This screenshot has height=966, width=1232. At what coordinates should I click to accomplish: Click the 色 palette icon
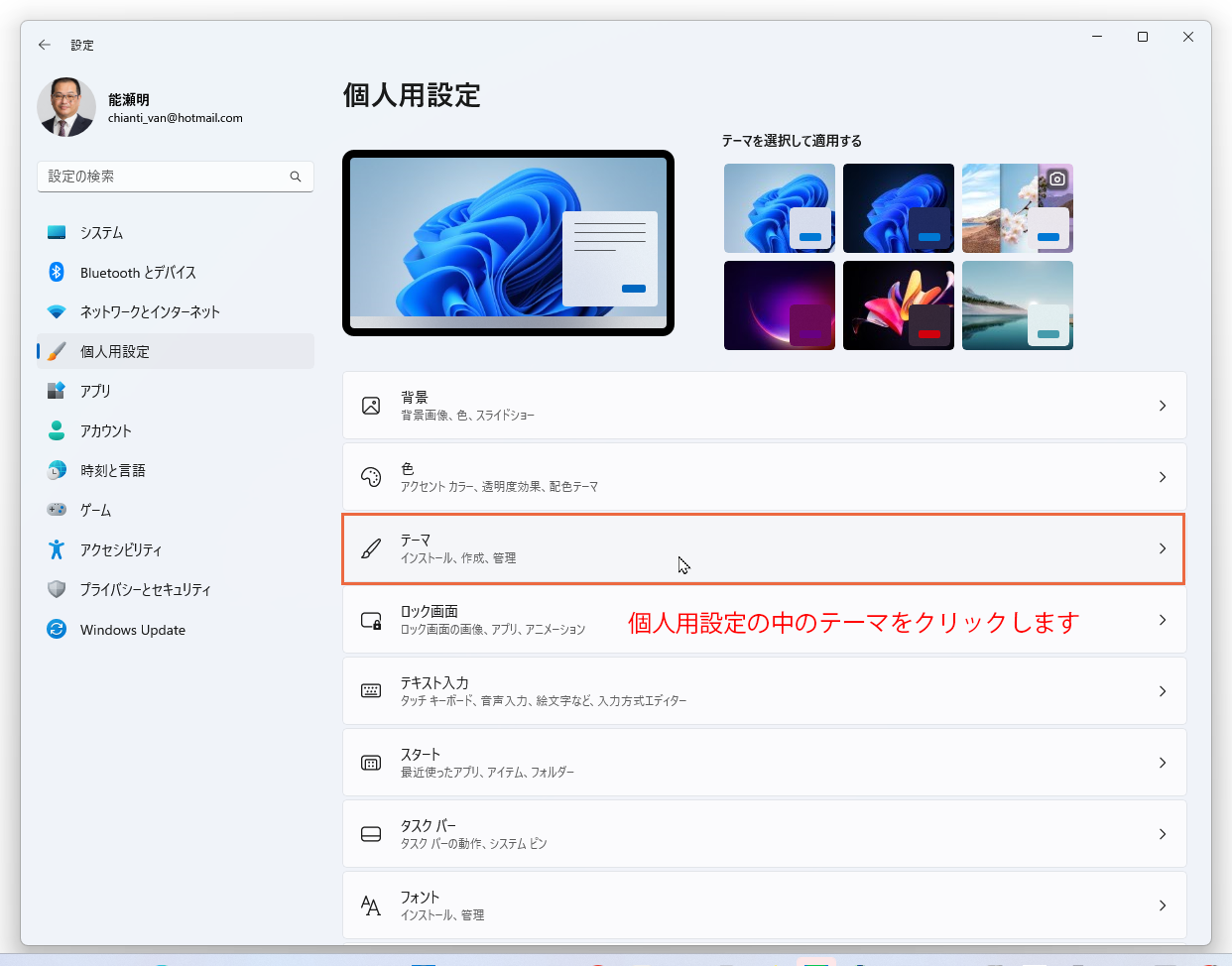(371, 477)
